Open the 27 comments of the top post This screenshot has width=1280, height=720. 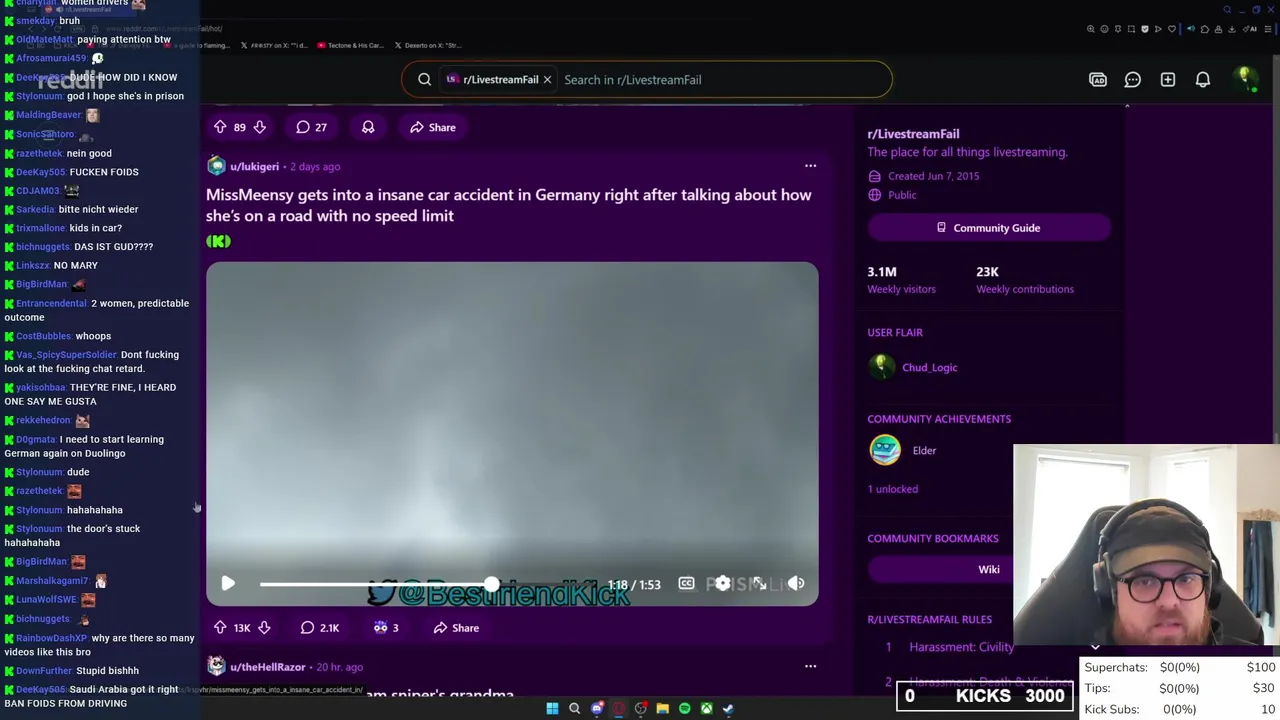point(311,127)
